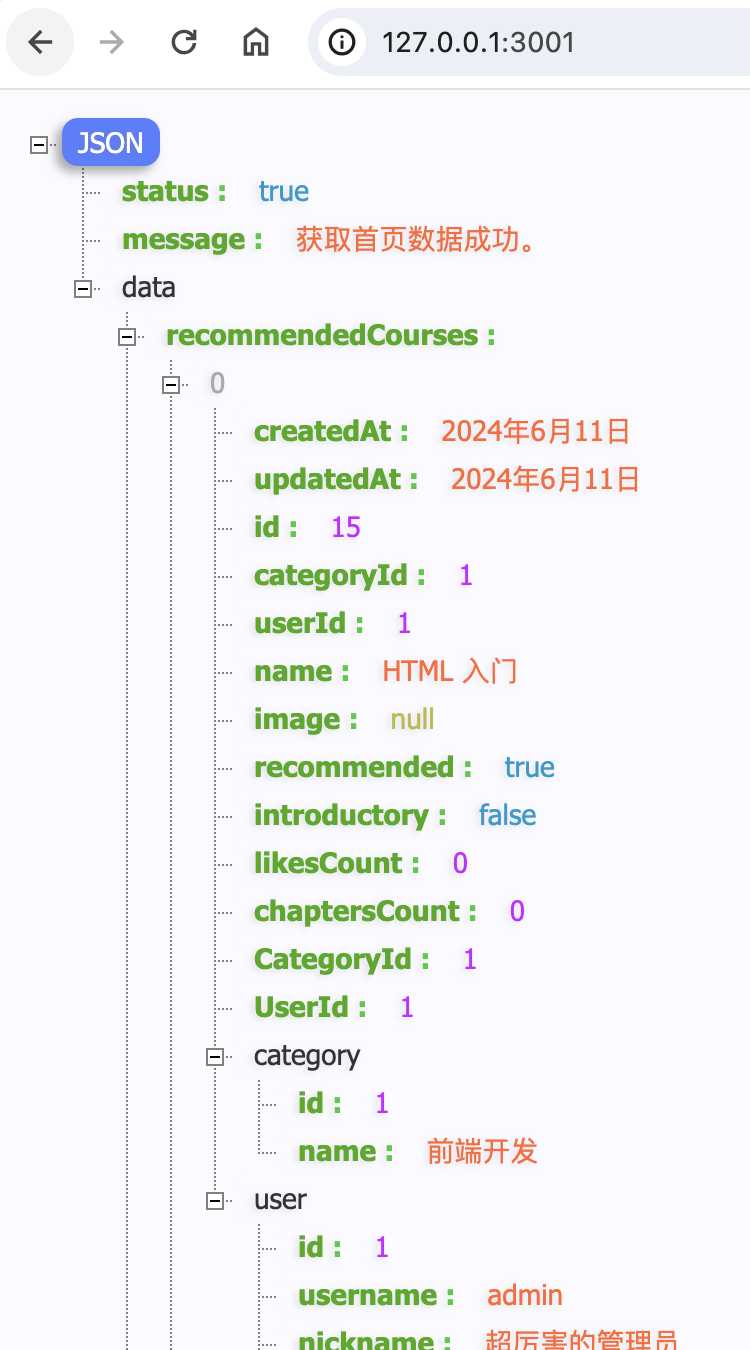Click the browser back arrow button
Viewport: 750px width, 1350px height.
40,42
